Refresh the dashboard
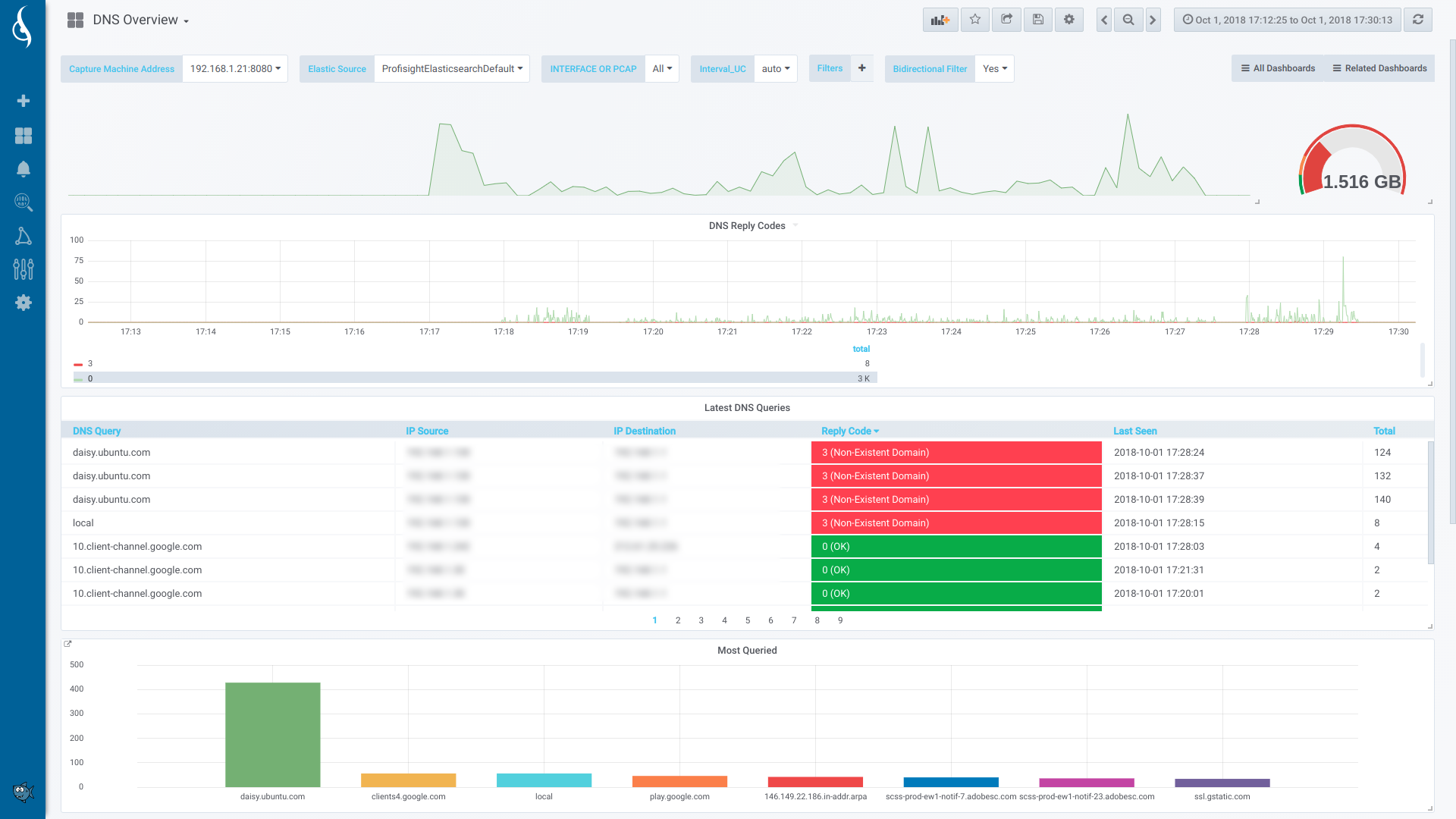Viewport: 1456px width, 819px height. click(x=1417, y=20)
